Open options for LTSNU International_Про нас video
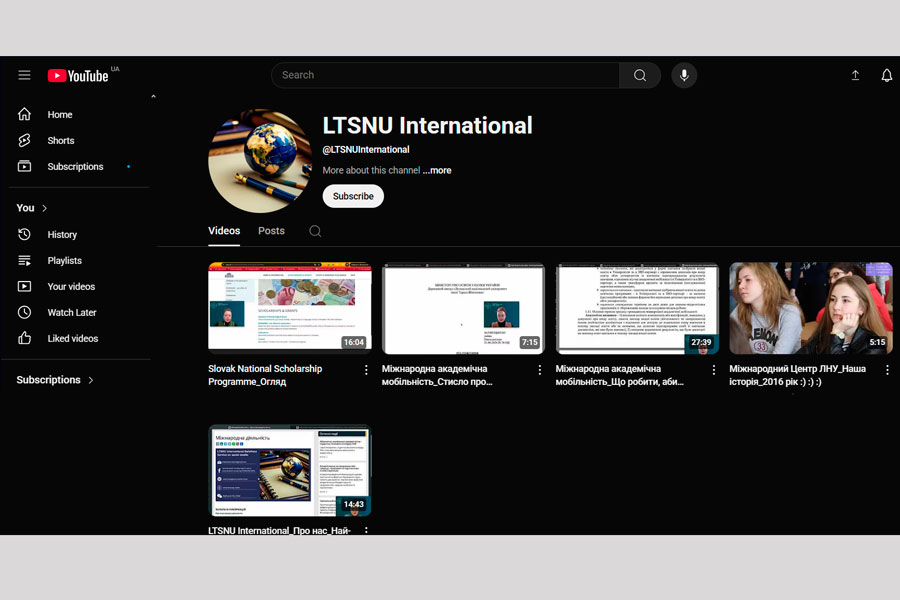Image resolution: width=900 pixels, height=600 pixels. [x=366, y=531]
